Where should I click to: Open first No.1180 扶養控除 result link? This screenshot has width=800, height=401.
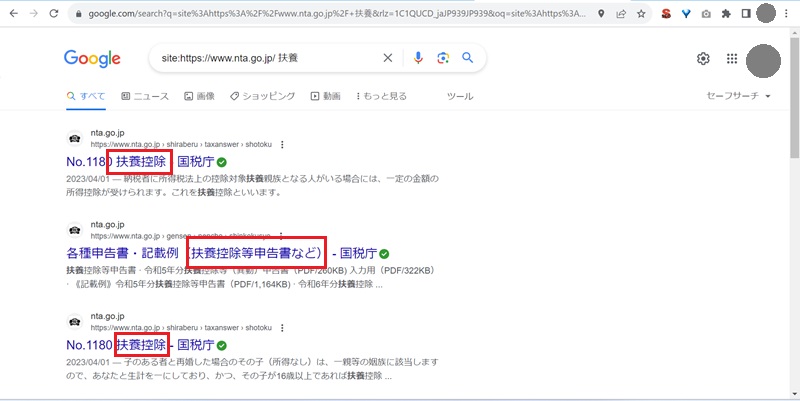click(x=140, y=162)
